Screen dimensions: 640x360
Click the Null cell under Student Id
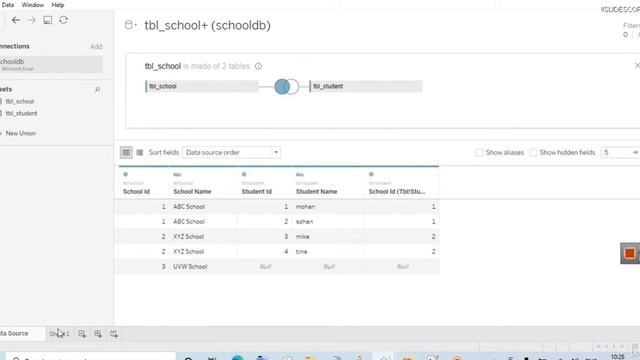click(x=265, y=267)
